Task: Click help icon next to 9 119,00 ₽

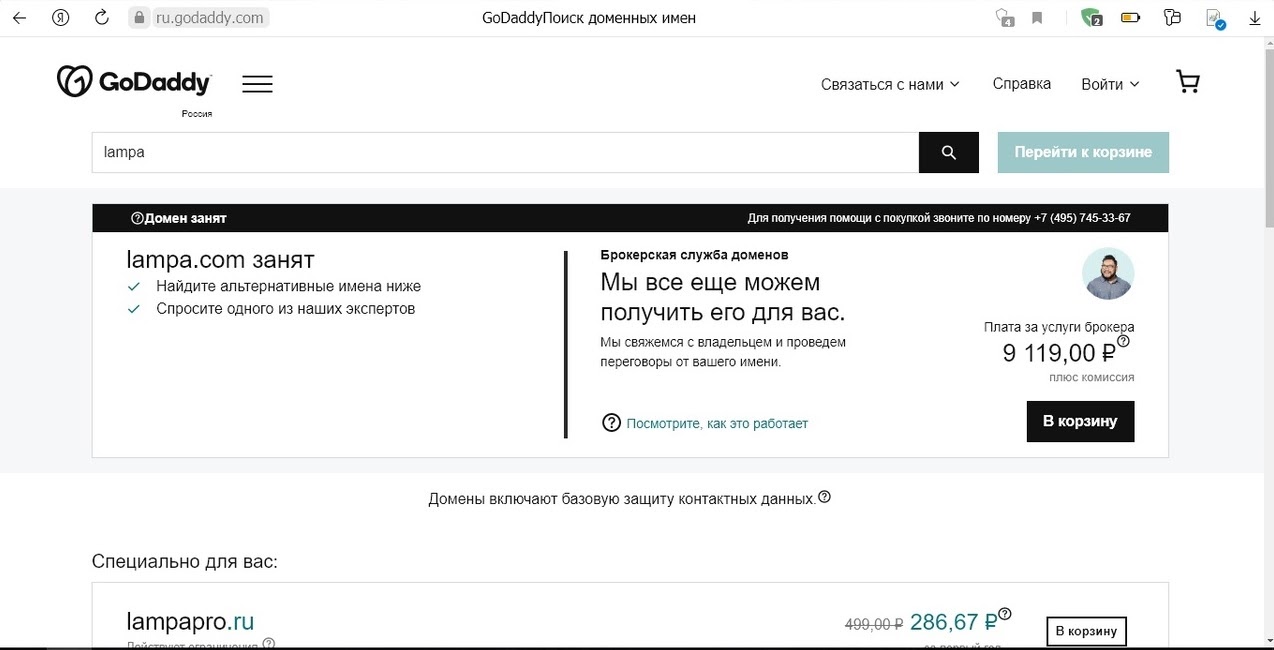Action: click(x=1123, y=342)
